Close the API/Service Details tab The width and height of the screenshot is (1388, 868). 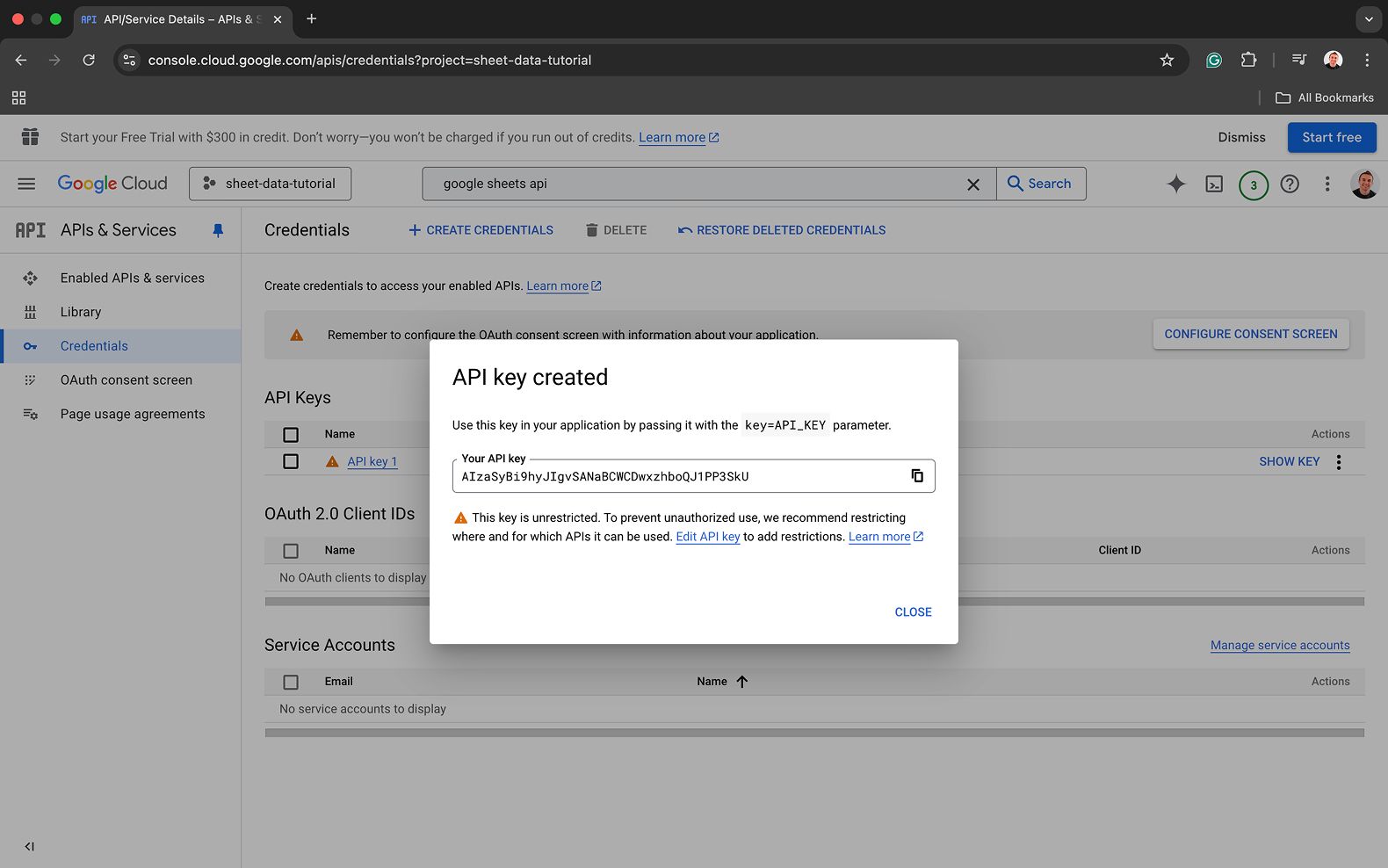click(x=278, y=19)
